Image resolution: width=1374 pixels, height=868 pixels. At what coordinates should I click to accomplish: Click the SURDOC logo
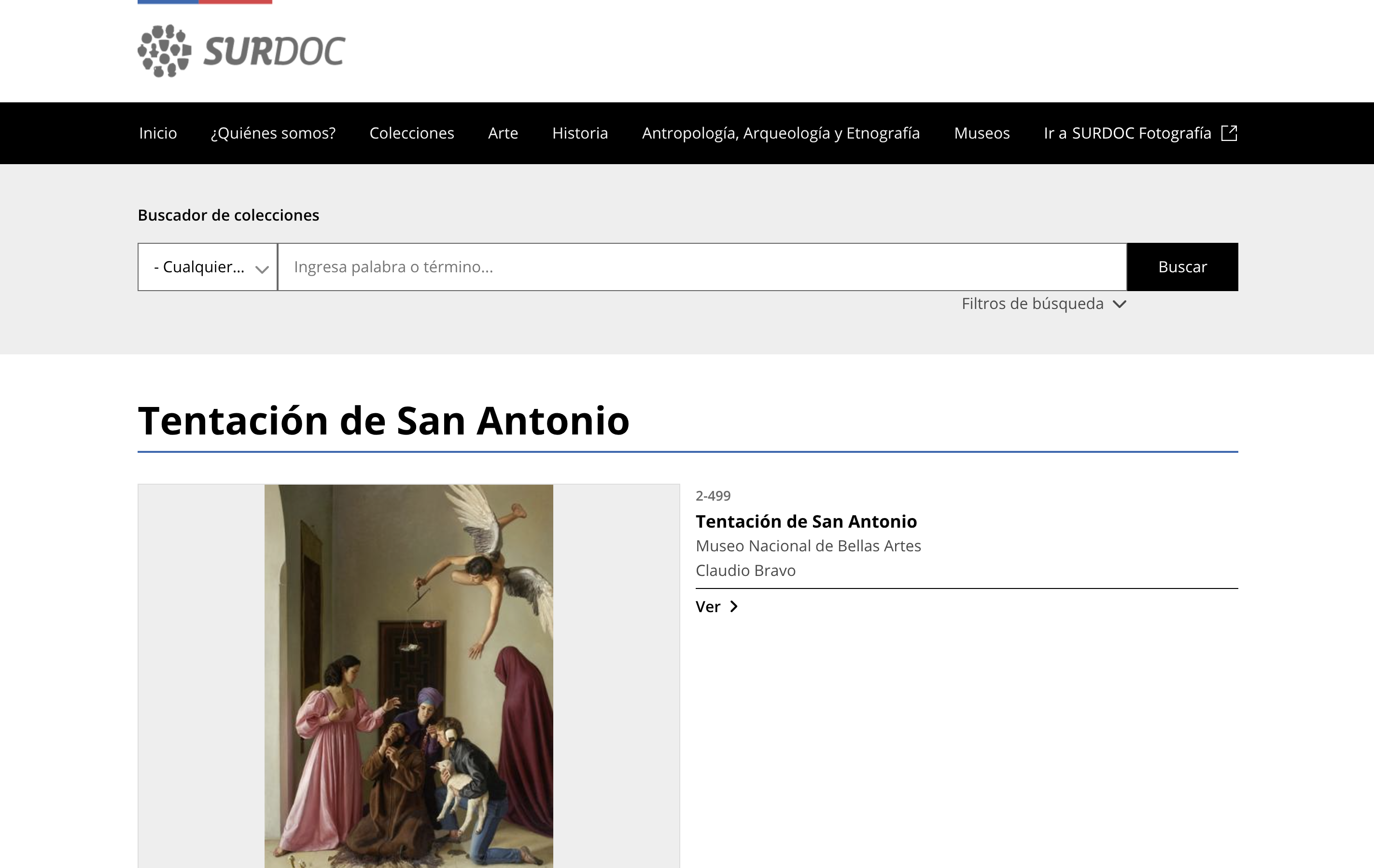241,51
